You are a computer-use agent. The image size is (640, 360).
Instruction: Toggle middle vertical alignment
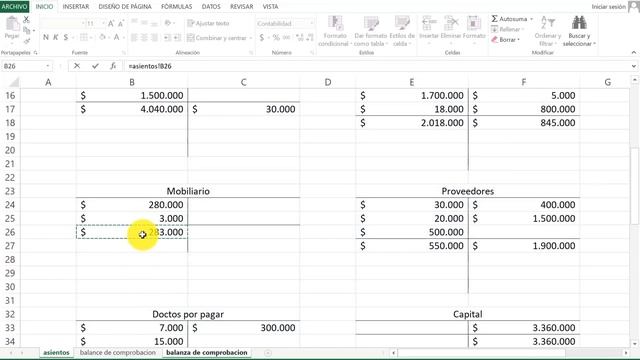pyautogui.click(x=144, y=23)
